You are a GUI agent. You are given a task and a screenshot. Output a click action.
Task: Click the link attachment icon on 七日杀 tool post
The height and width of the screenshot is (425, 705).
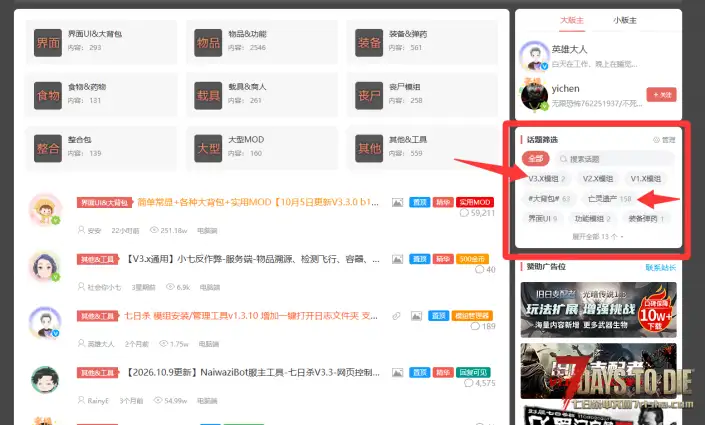[396, 316]
